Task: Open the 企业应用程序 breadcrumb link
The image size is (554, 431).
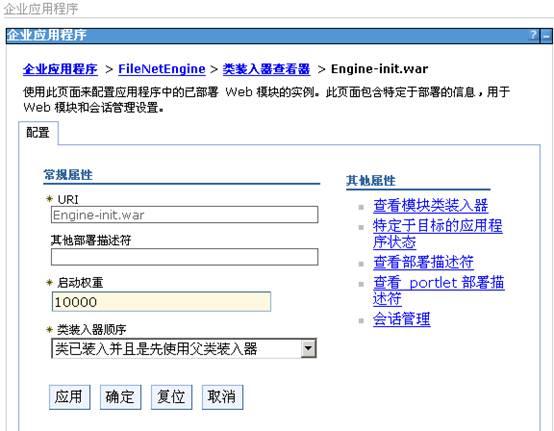Action: (60, 69)
